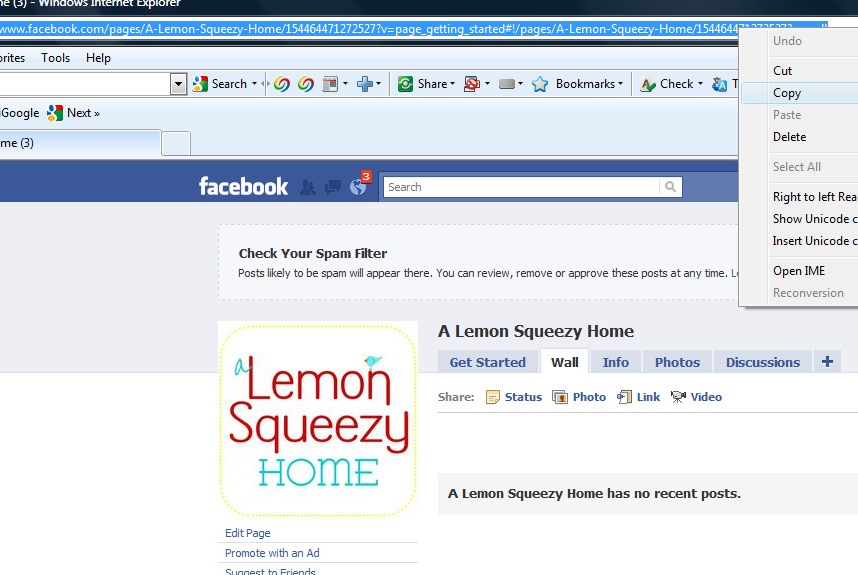Open Facebook messages icon
Screen dimensions: 858x575
[333, 188]
